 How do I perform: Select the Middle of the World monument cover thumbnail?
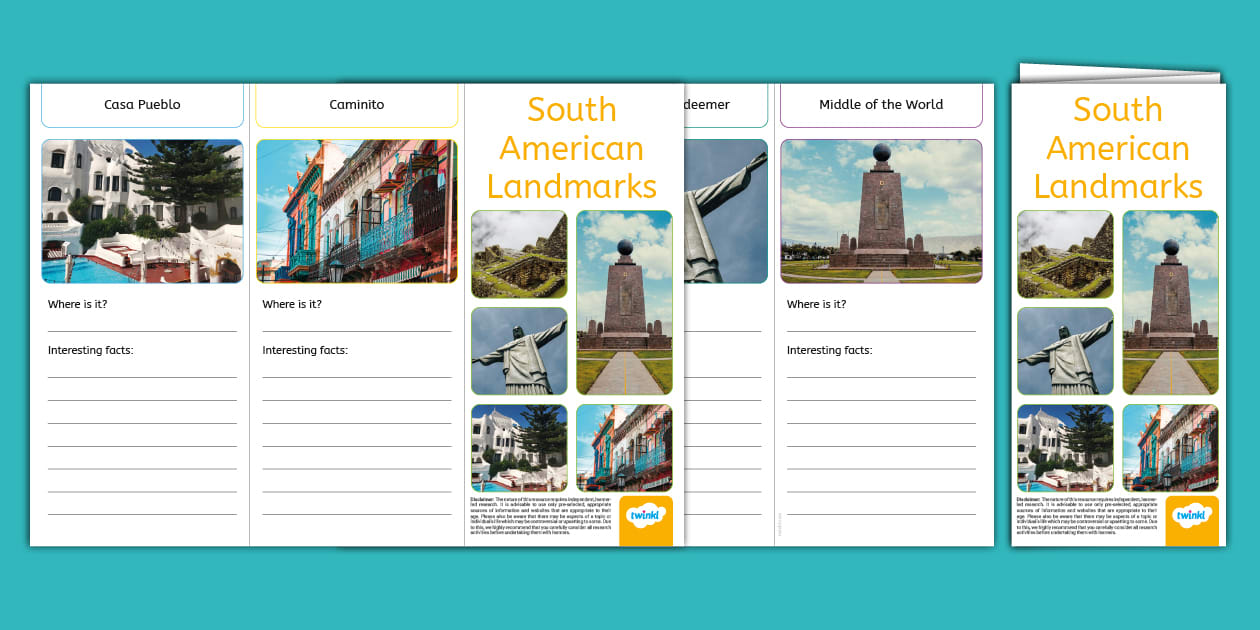point(1170,303)
